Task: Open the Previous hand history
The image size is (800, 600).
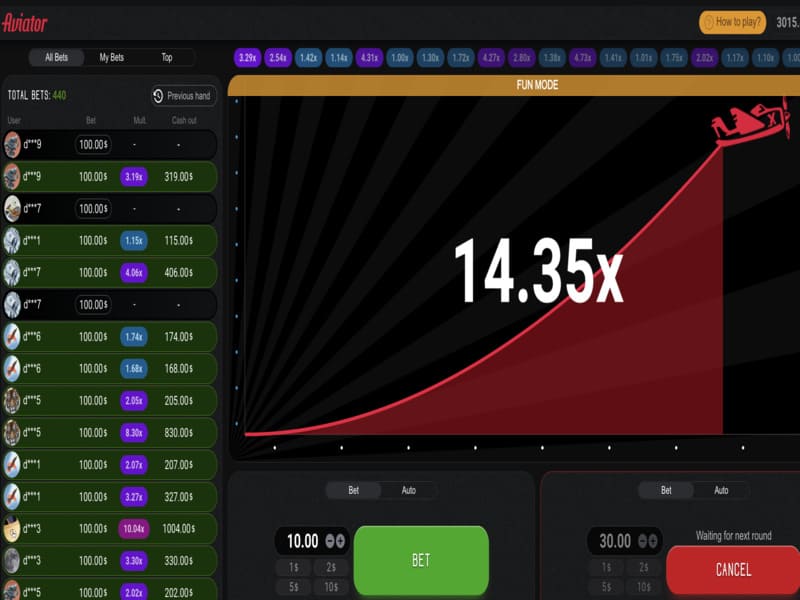Action: [182, 96]
